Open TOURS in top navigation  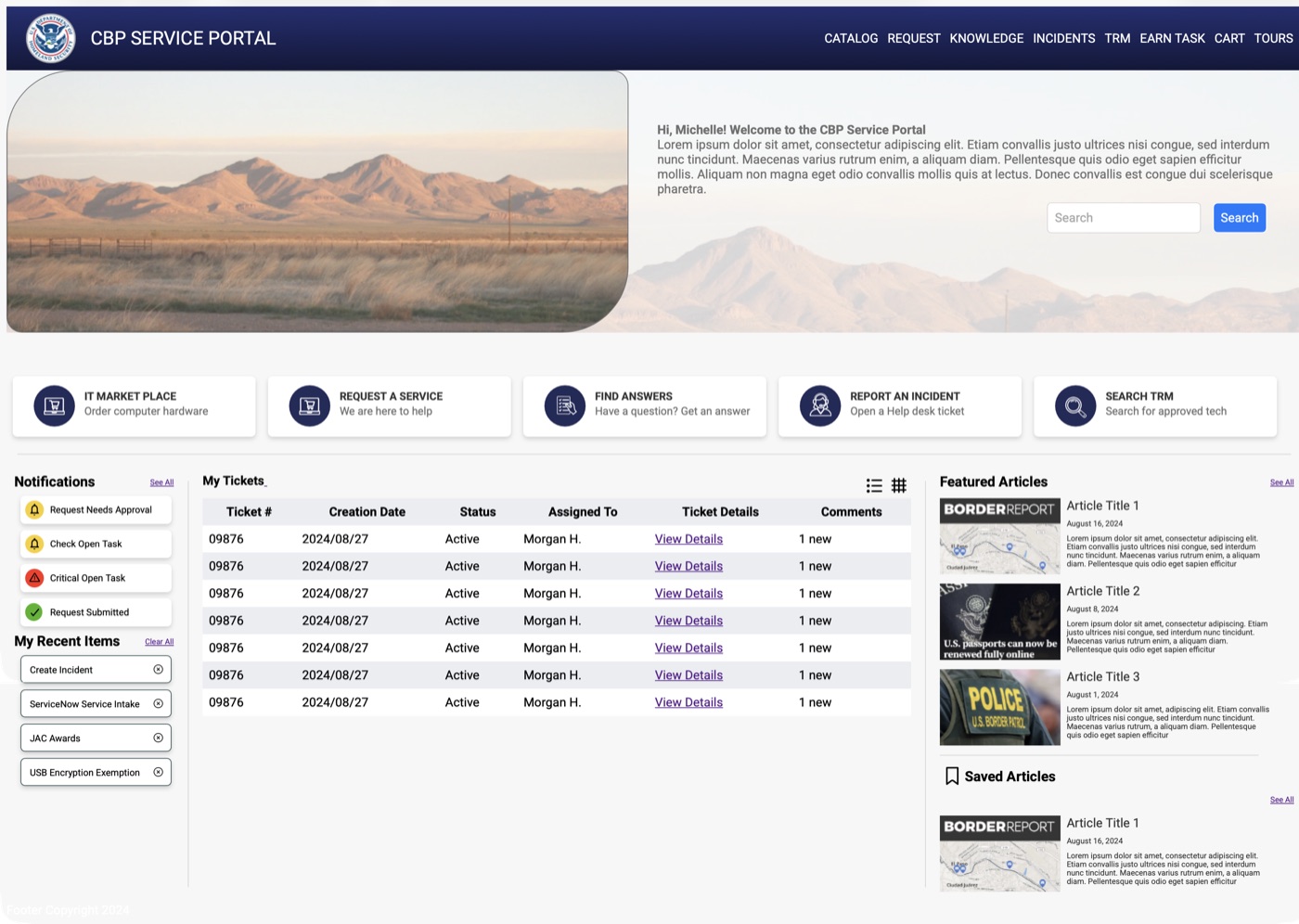pyautogui.click(x=1273, y=38)
